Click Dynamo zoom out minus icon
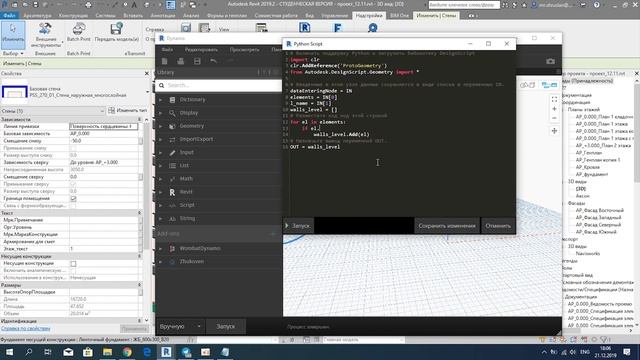The height and width of the screenshot is (360, 640). (x=554, y=118)
